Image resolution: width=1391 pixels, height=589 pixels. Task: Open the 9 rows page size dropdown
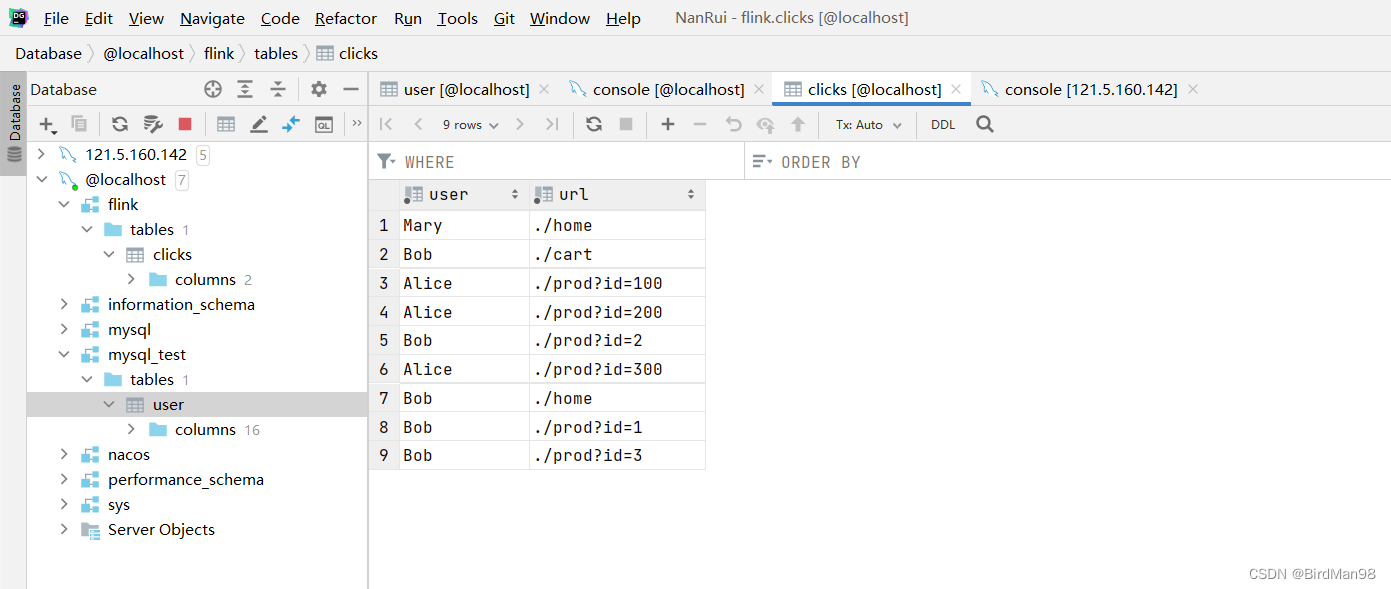coord(470,125)
